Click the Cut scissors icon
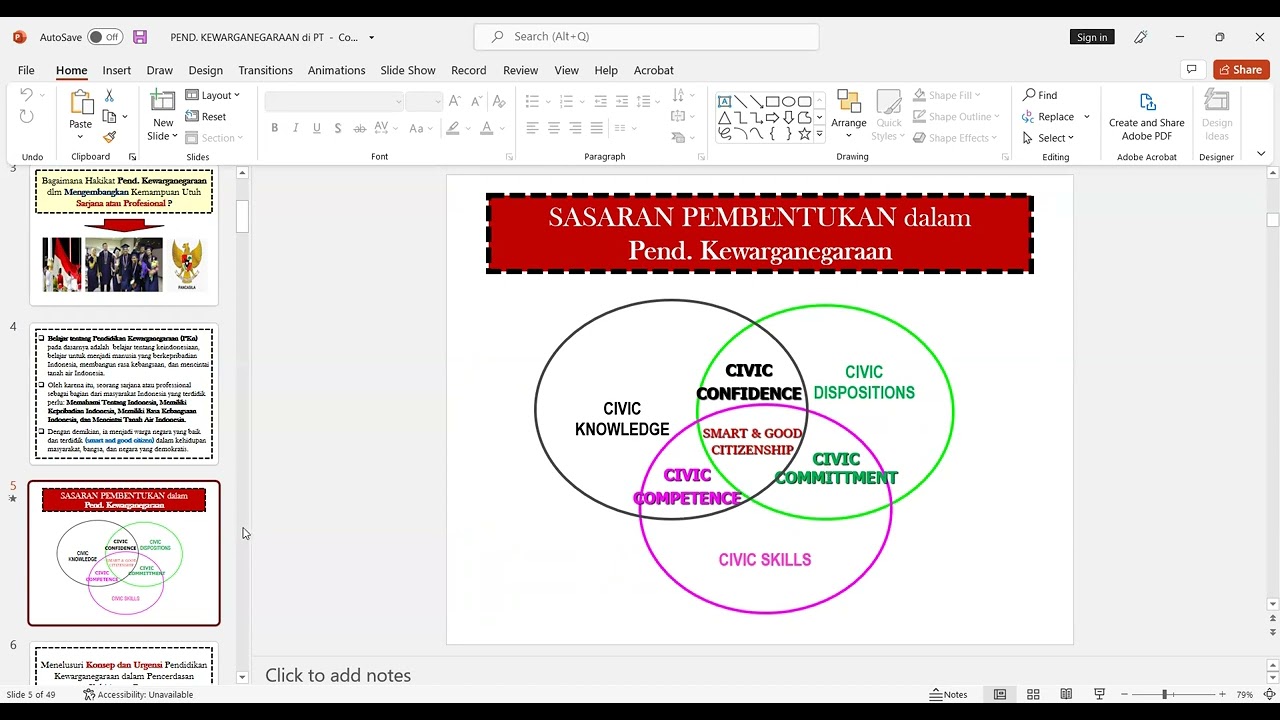Screen dimensions: 1280x720 [109, 96]
